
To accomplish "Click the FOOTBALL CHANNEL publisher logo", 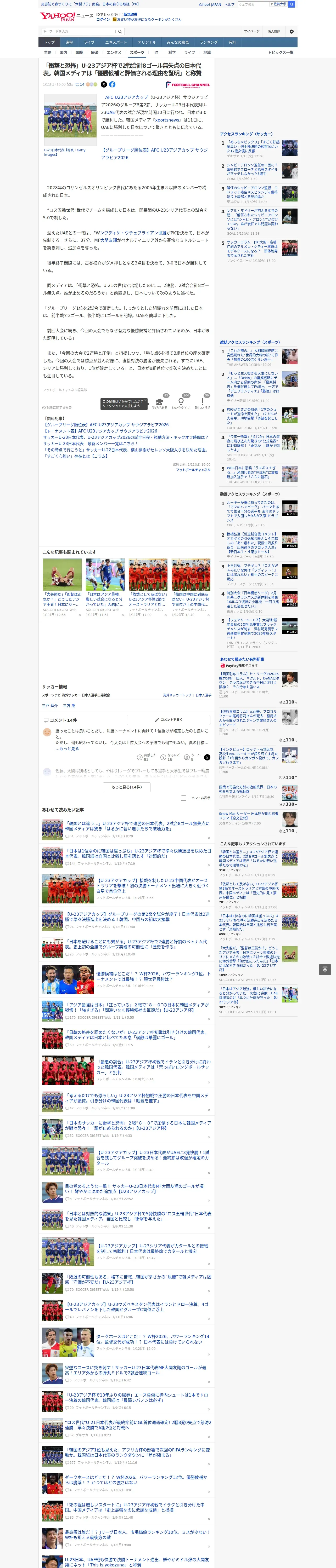I will [x=188, y=85].
